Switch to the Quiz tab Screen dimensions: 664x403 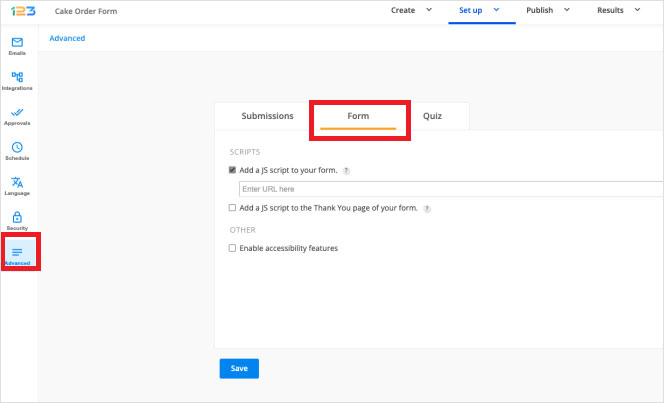click(x=432, y=116)
